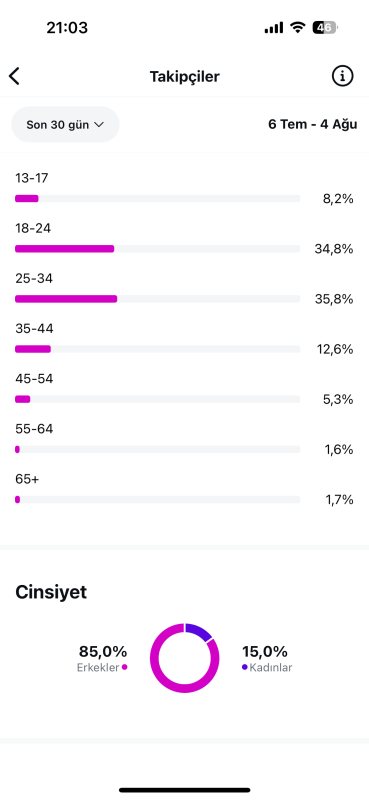
Task: Select the 18-24 age group bar
Action: pyautogui.click(x=157, y=248)
